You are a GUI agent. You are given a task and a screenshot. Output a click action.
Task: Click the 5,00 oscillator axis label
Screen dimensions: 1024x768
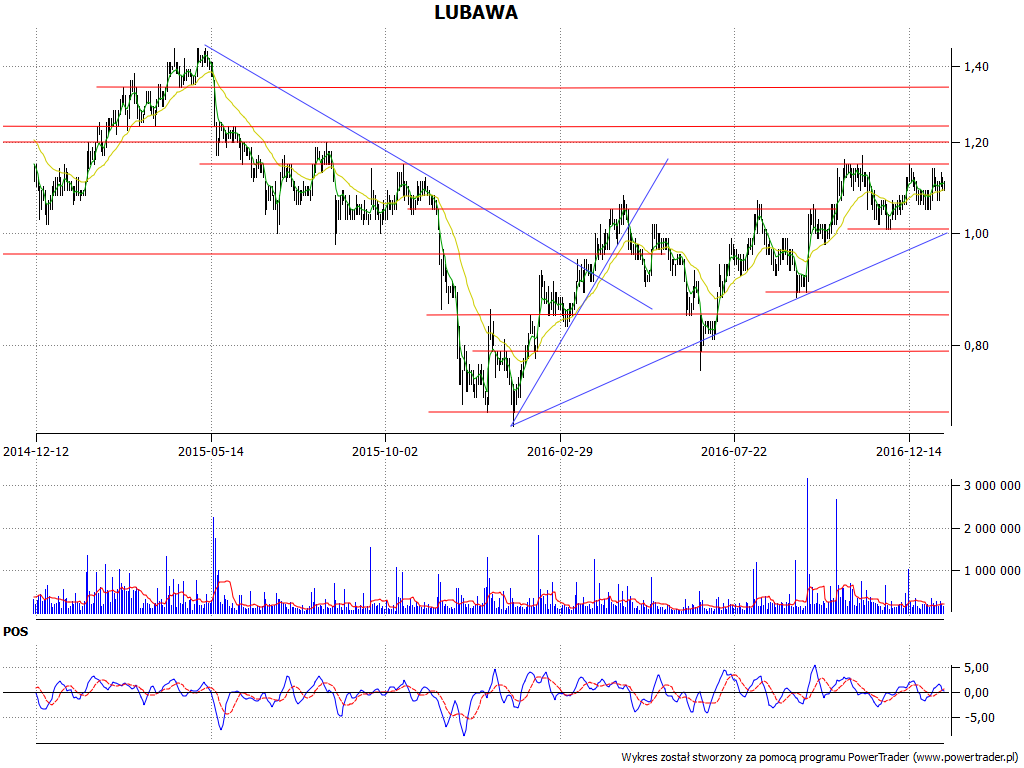pos(976,667)
